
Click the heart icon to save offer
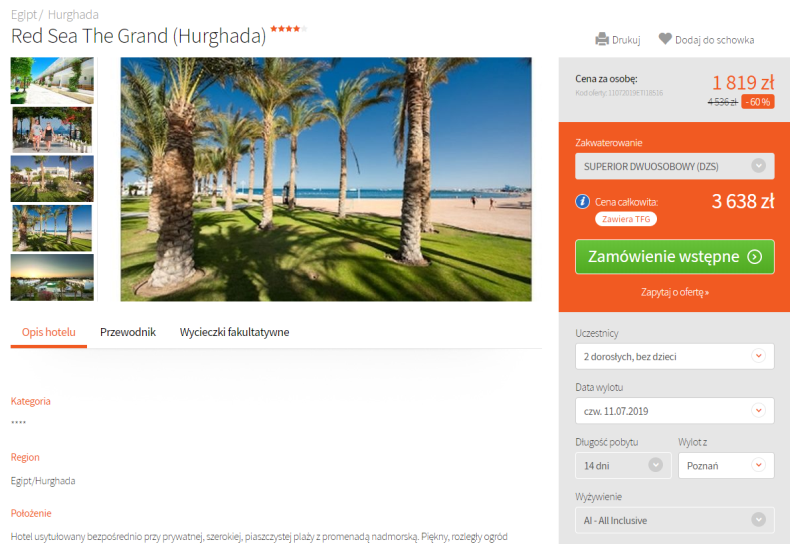665,39
